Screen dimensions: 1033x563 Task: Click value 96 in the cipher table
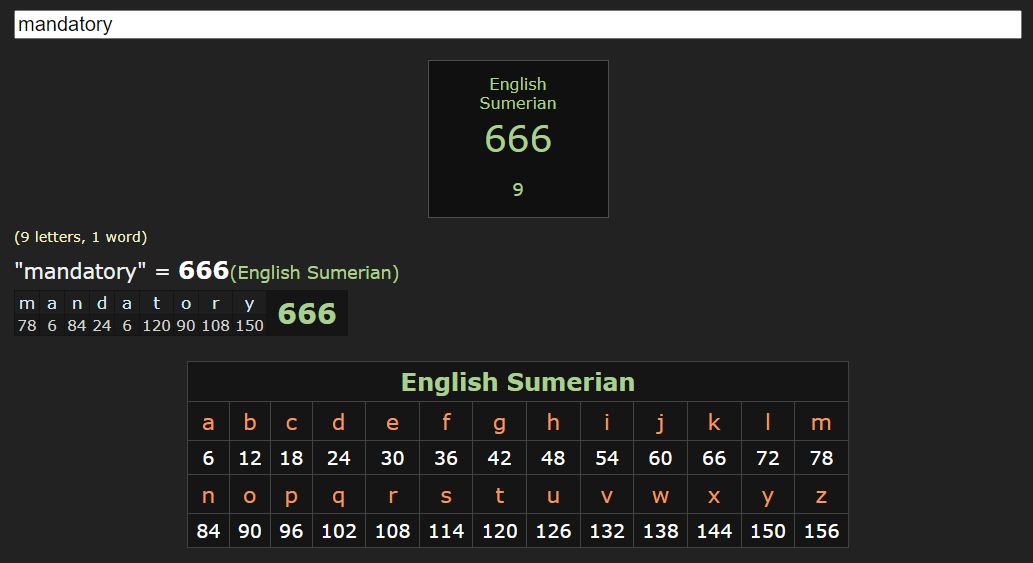(291, 531)
